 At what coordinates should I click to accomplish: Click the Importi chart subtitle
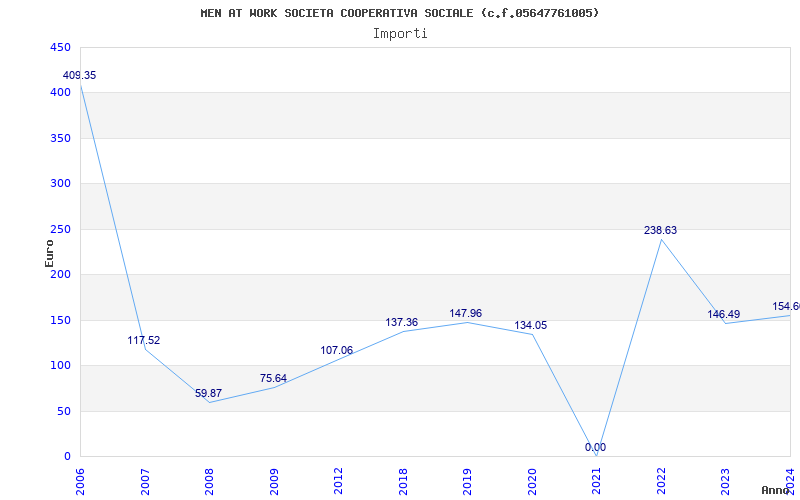[x=400, y=33]
